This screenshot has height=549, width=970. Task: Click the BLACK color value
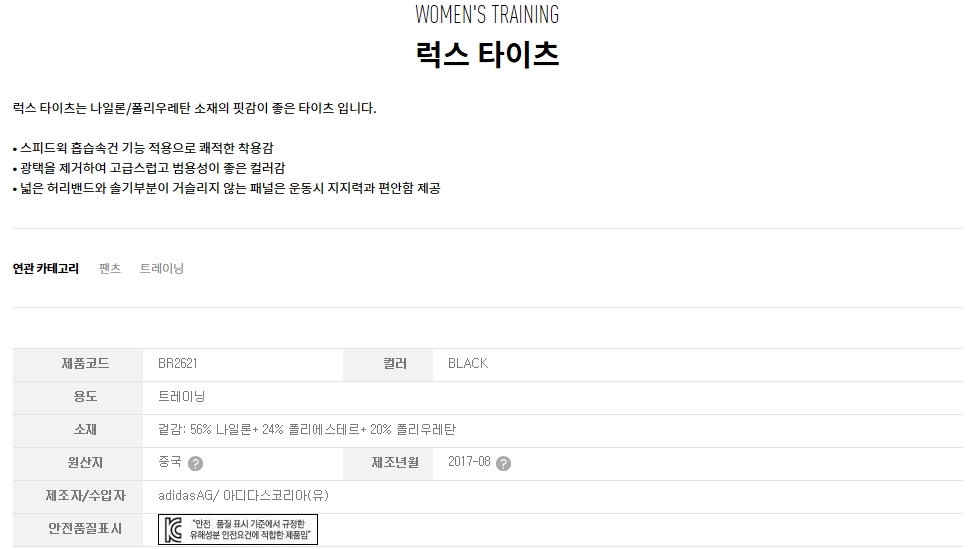tap(468, 363)
